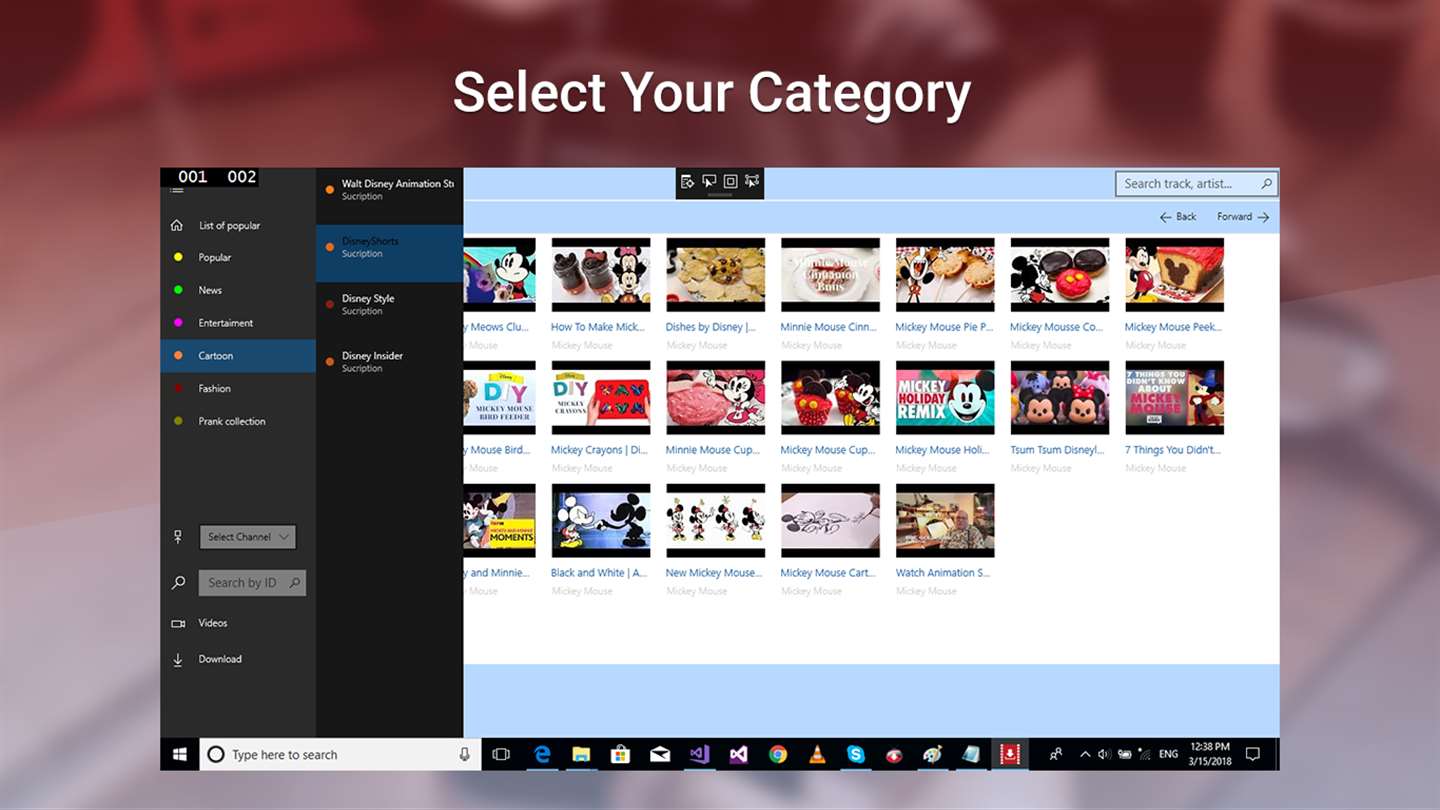Launch Microsoft Edge from taskbar
Image resolution: width=1440 pixels, height=810 pixels.
pos(542,755)
